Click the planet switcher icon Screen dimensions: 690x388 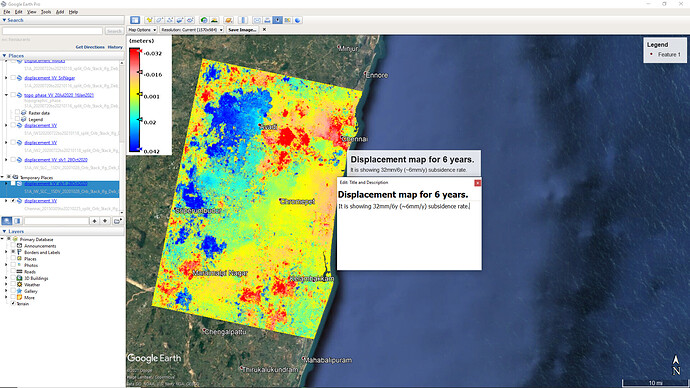pyautogui.click(x=228, y=20)
